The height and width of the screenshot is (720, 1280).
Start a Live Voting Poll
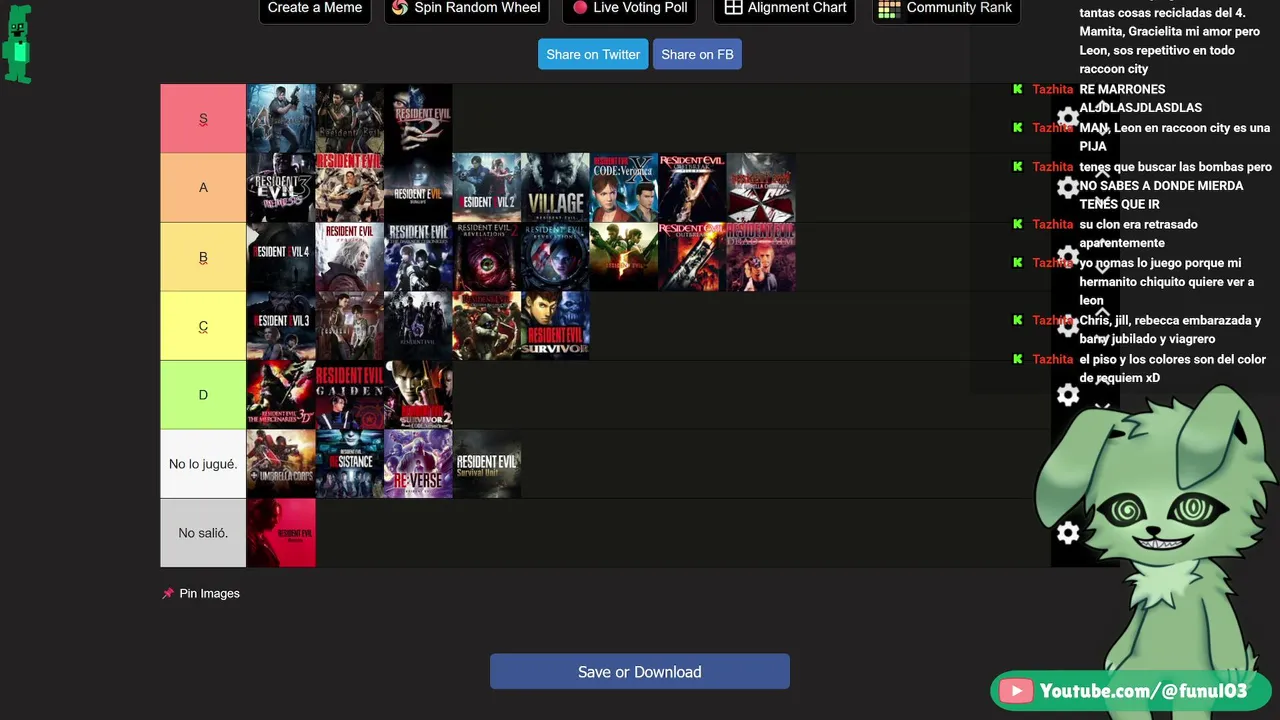[x=630, y=8]
